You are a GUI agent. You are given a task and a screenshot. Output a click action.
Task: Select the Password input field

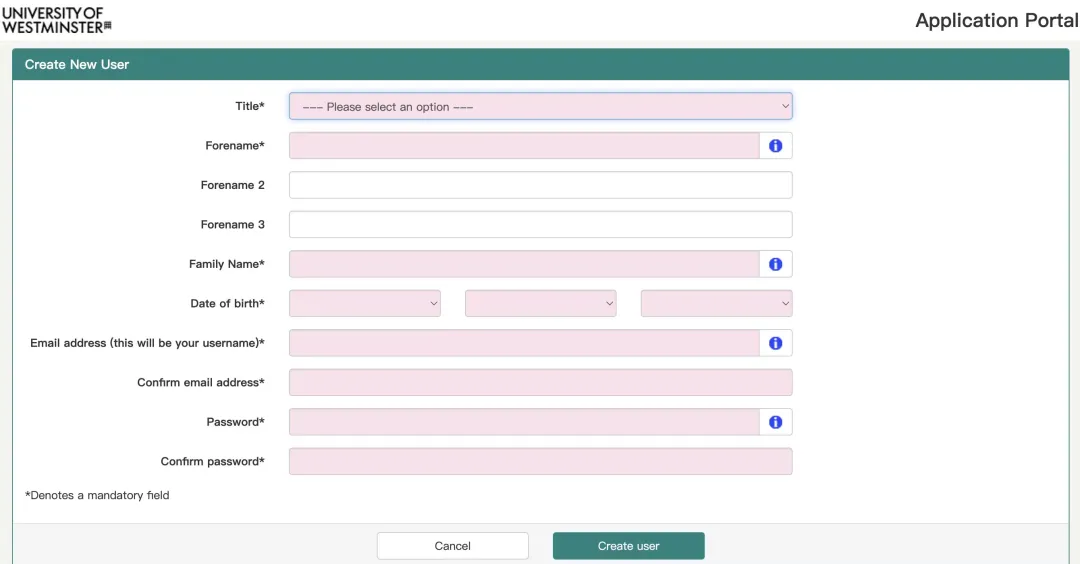524,422
